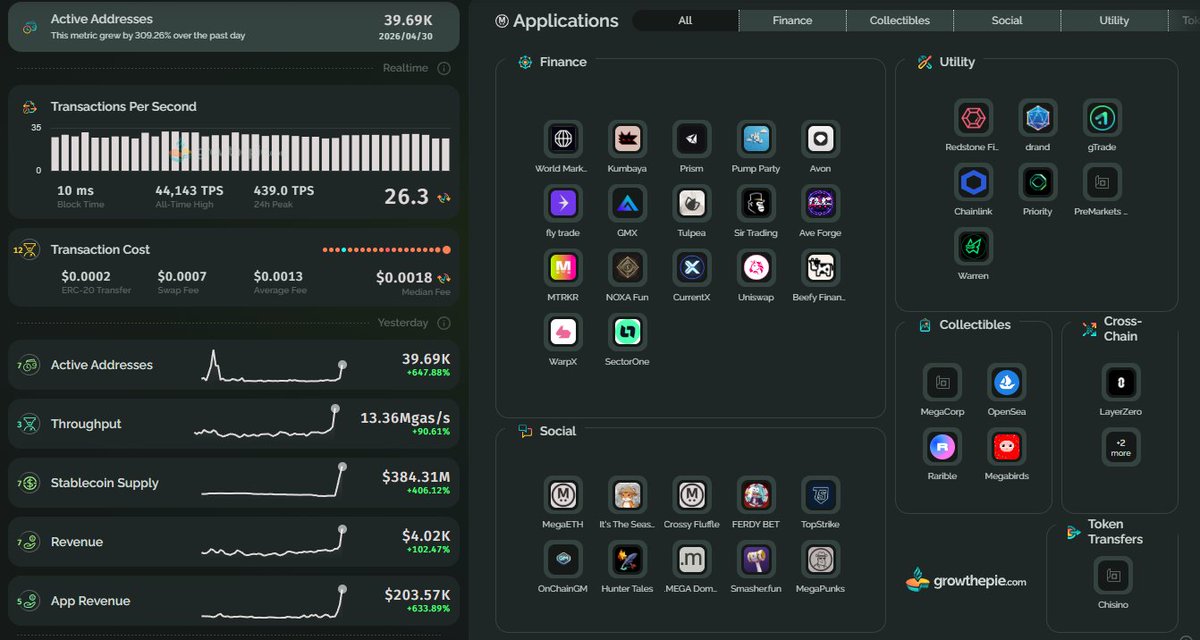Open the Pump Party app icon

756,139
